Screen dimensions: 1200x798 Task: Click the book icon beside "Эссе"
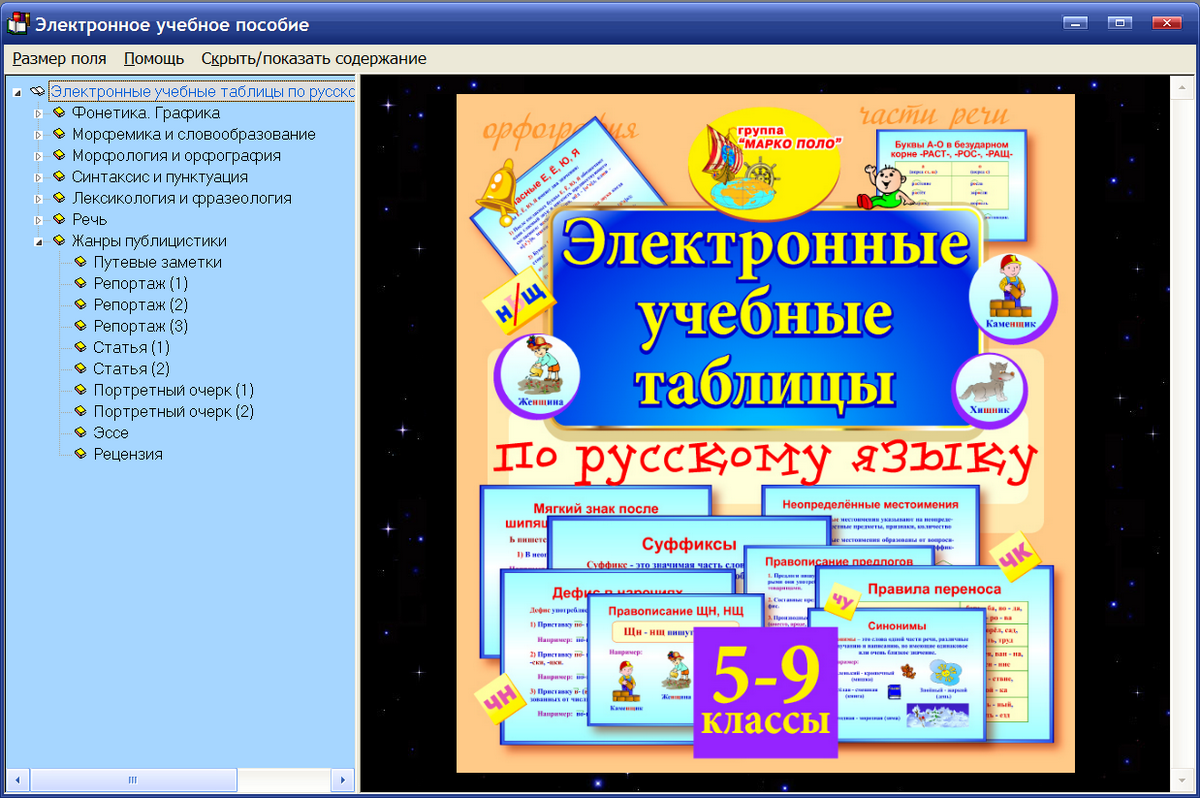click(80, 432)
